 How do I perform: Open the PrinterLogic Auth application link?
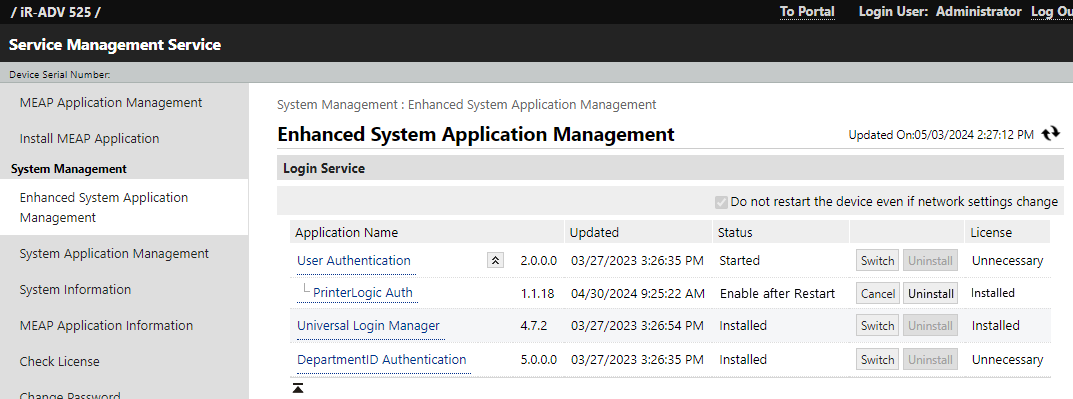(x=363, y=293)
